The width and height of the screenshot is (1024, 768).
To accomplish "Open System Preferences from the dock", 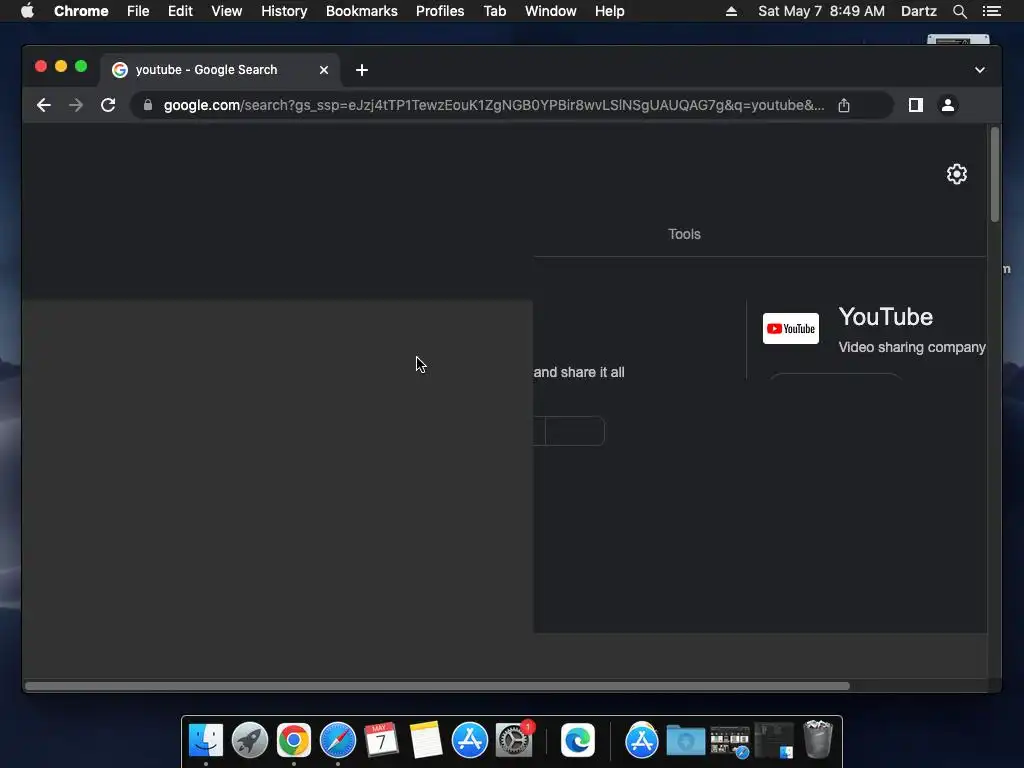I will click(x=514, y=741).
